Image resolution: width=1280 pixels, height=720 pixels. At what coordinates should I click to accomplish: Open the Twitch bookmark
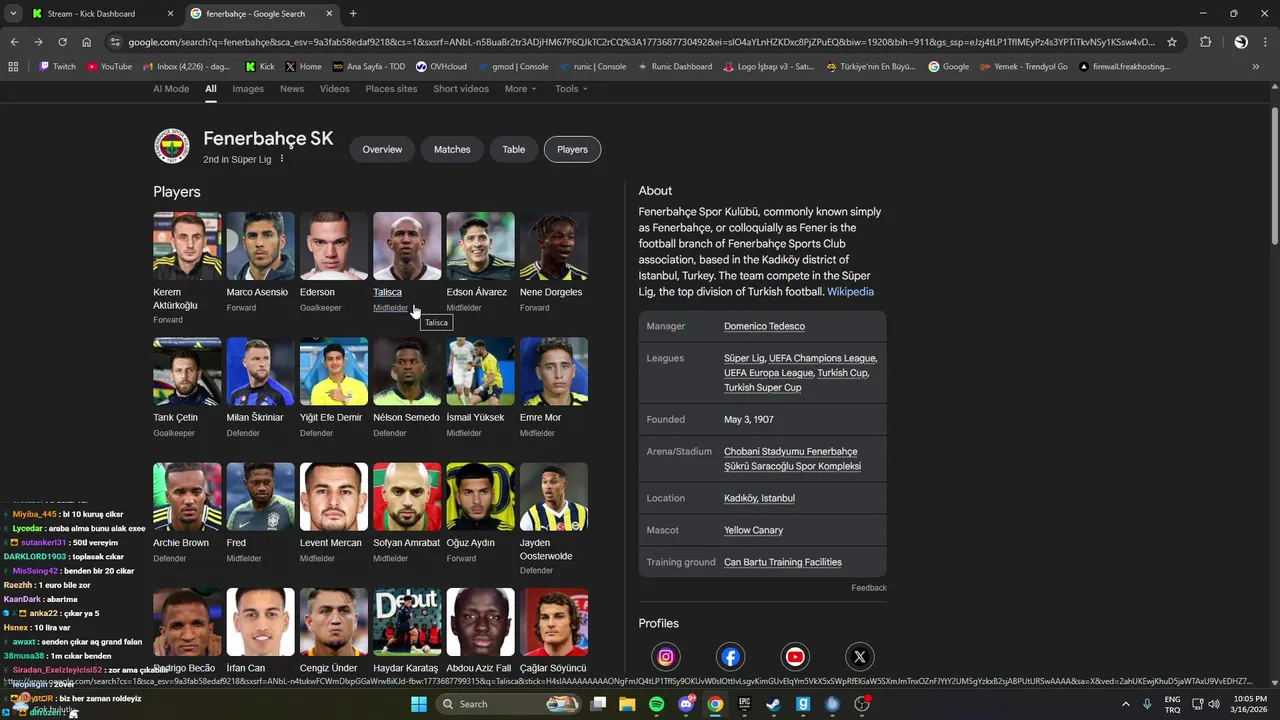[x=57, y=67]
